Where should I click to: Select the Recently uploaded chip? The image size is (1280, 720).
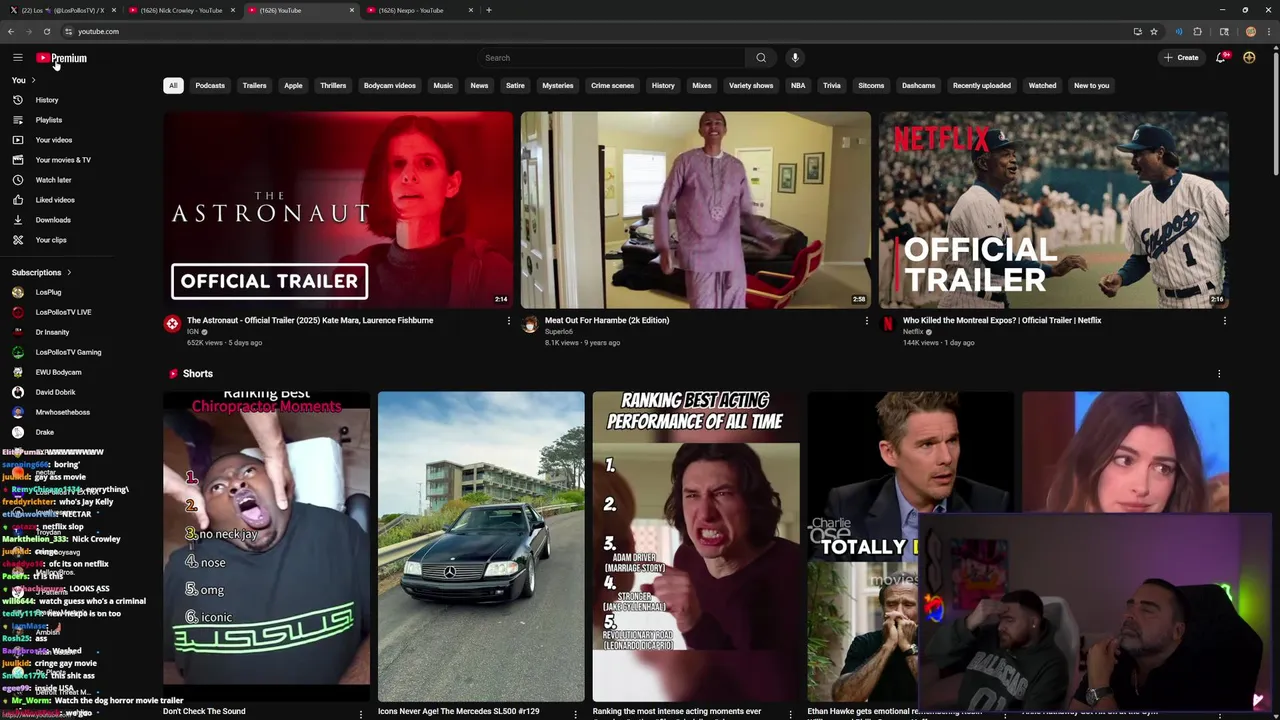981,86
